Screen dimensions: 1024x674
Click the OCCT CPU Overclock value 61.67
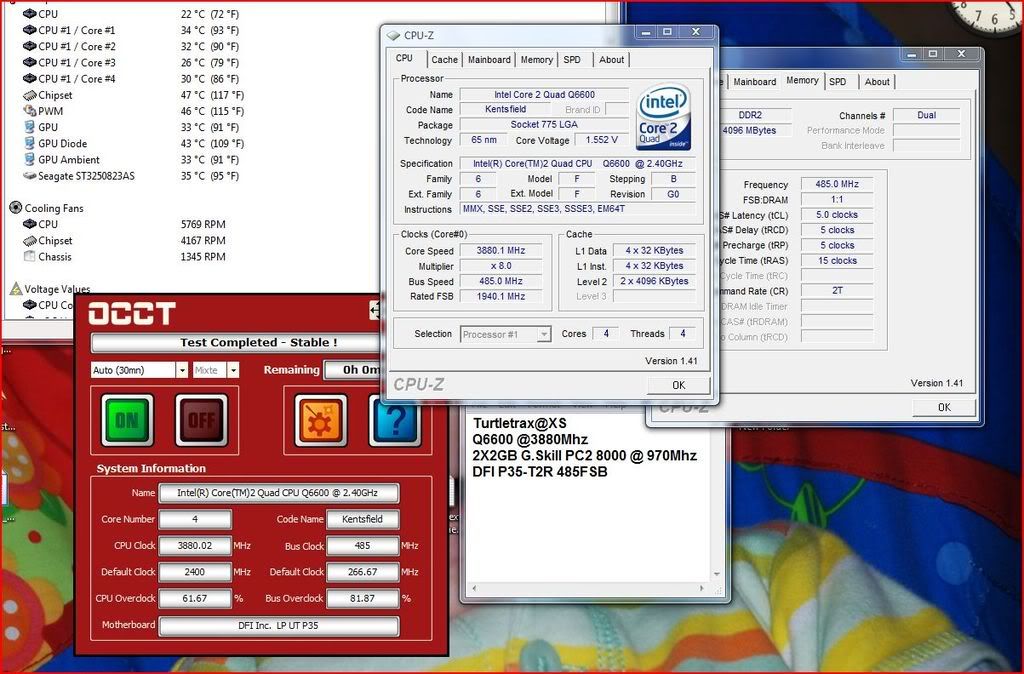coord(195,599)
